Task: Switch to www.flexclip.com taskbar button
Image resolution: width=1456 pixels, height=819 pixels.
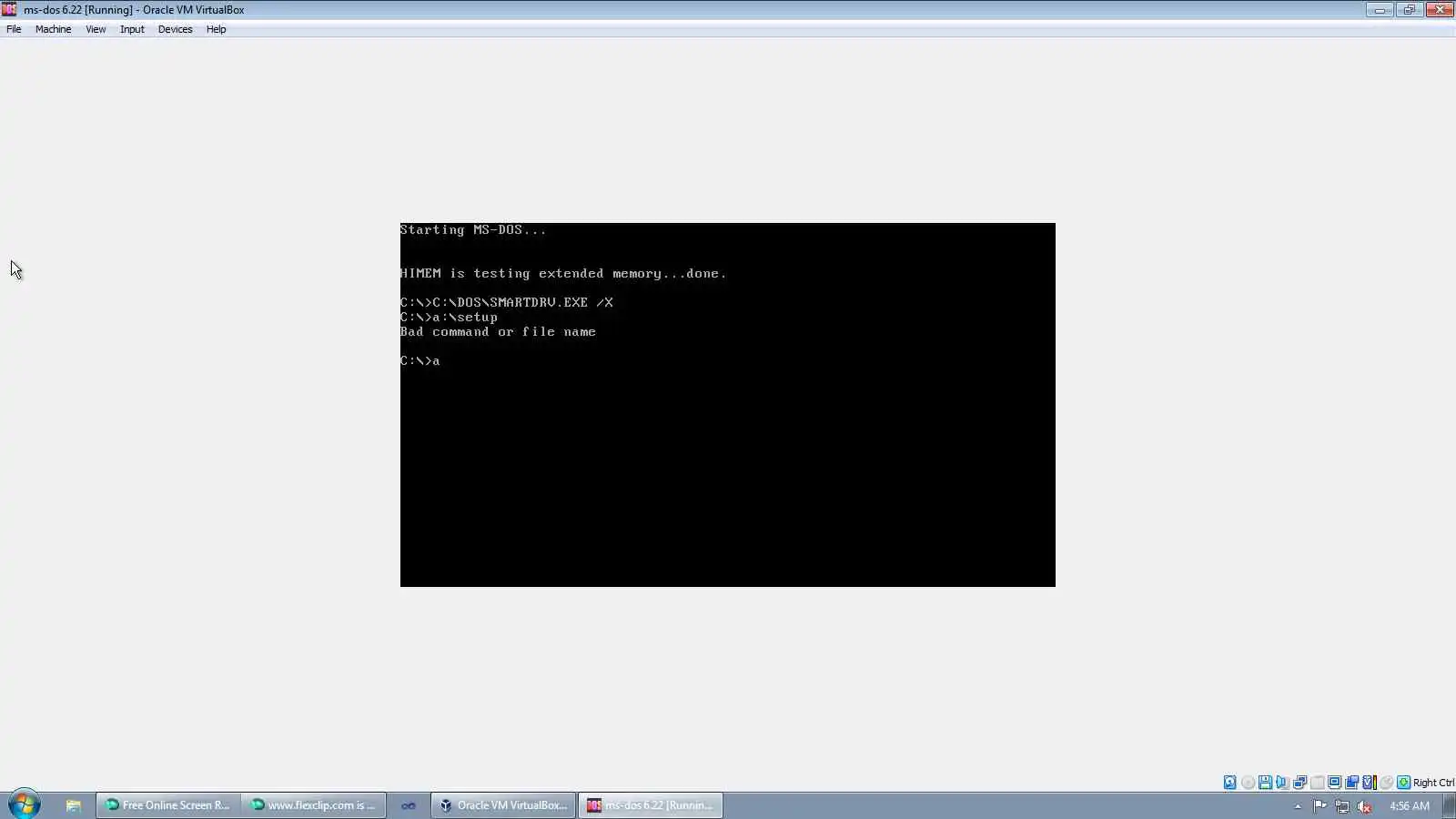Action: click(x=314, y=805)
